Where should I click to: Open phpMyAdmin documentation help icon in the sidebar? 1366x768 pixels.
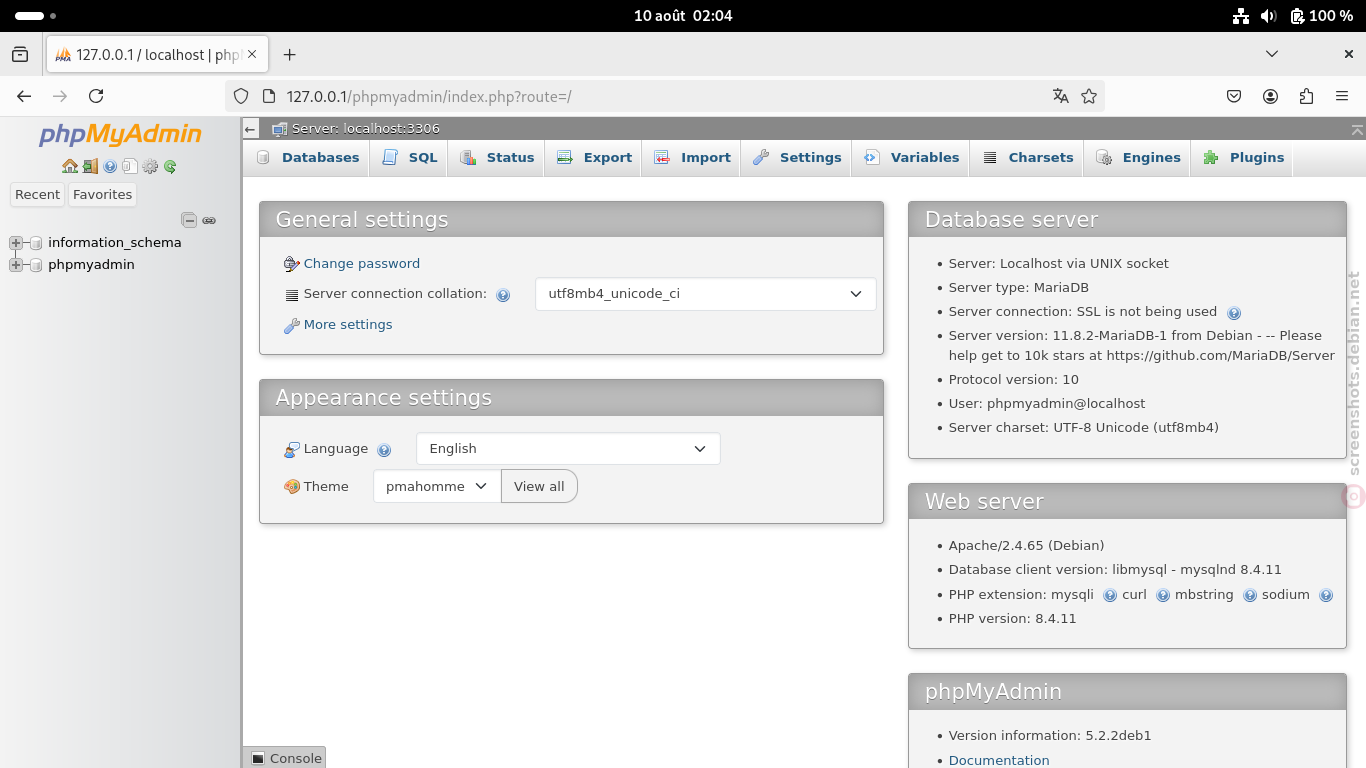[x=110, y=167]
